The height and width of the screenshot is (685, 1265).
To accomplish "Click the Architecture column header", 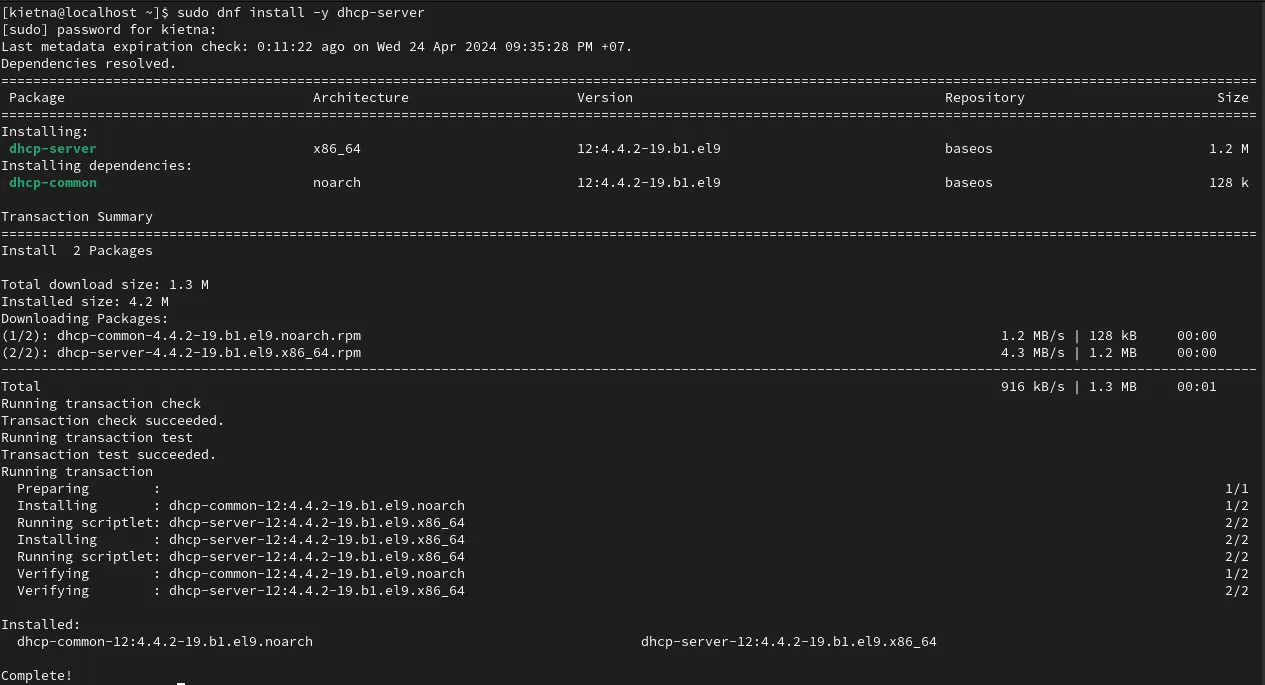I will pos(361,98).
